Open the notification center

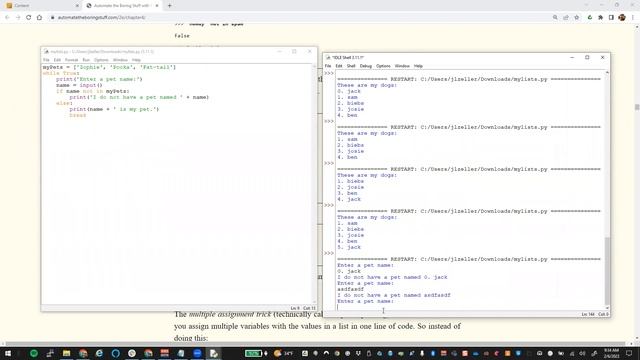coord(629,353)
